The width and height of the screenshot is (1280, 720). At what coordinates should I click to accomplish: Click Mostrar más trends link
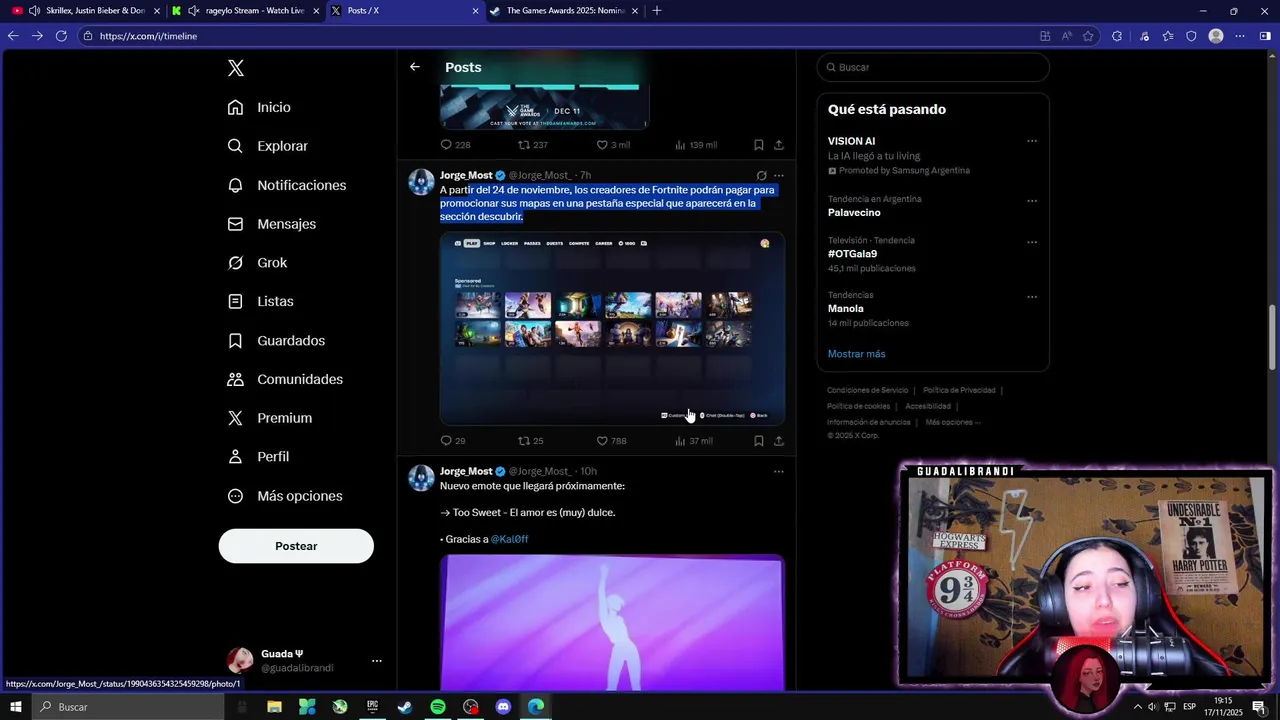tap(856, 354)
